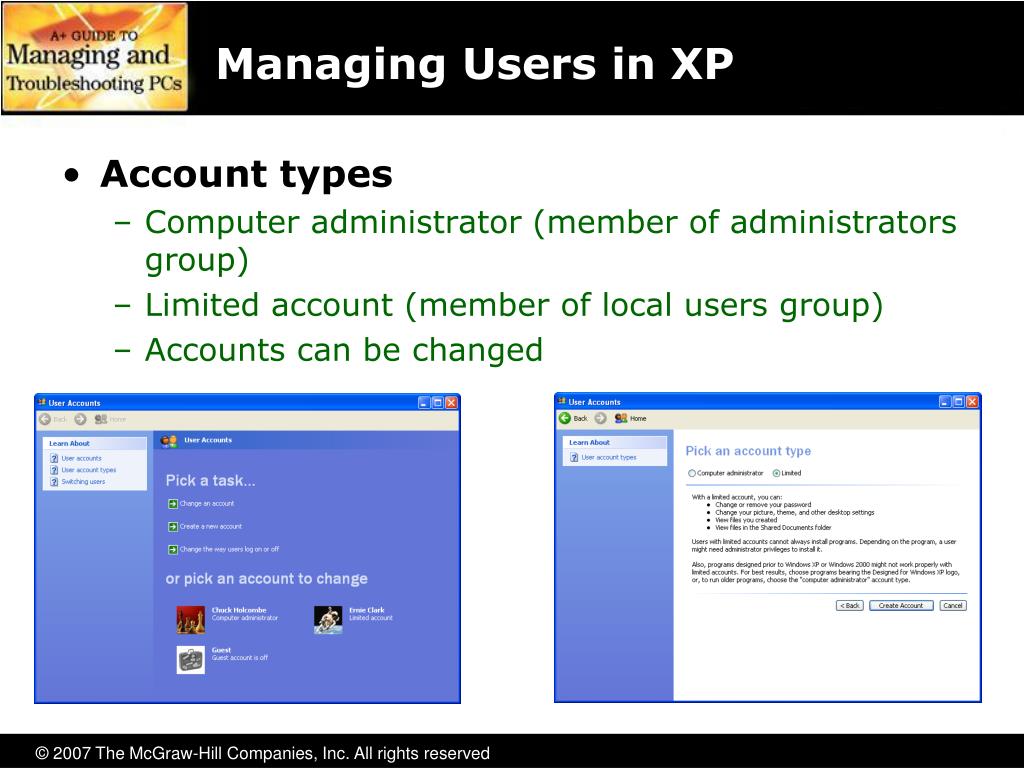Click the Create Account button
The height and width of the screenshot is (768, 1024).
pyautogui.click(x=901, y=605)
